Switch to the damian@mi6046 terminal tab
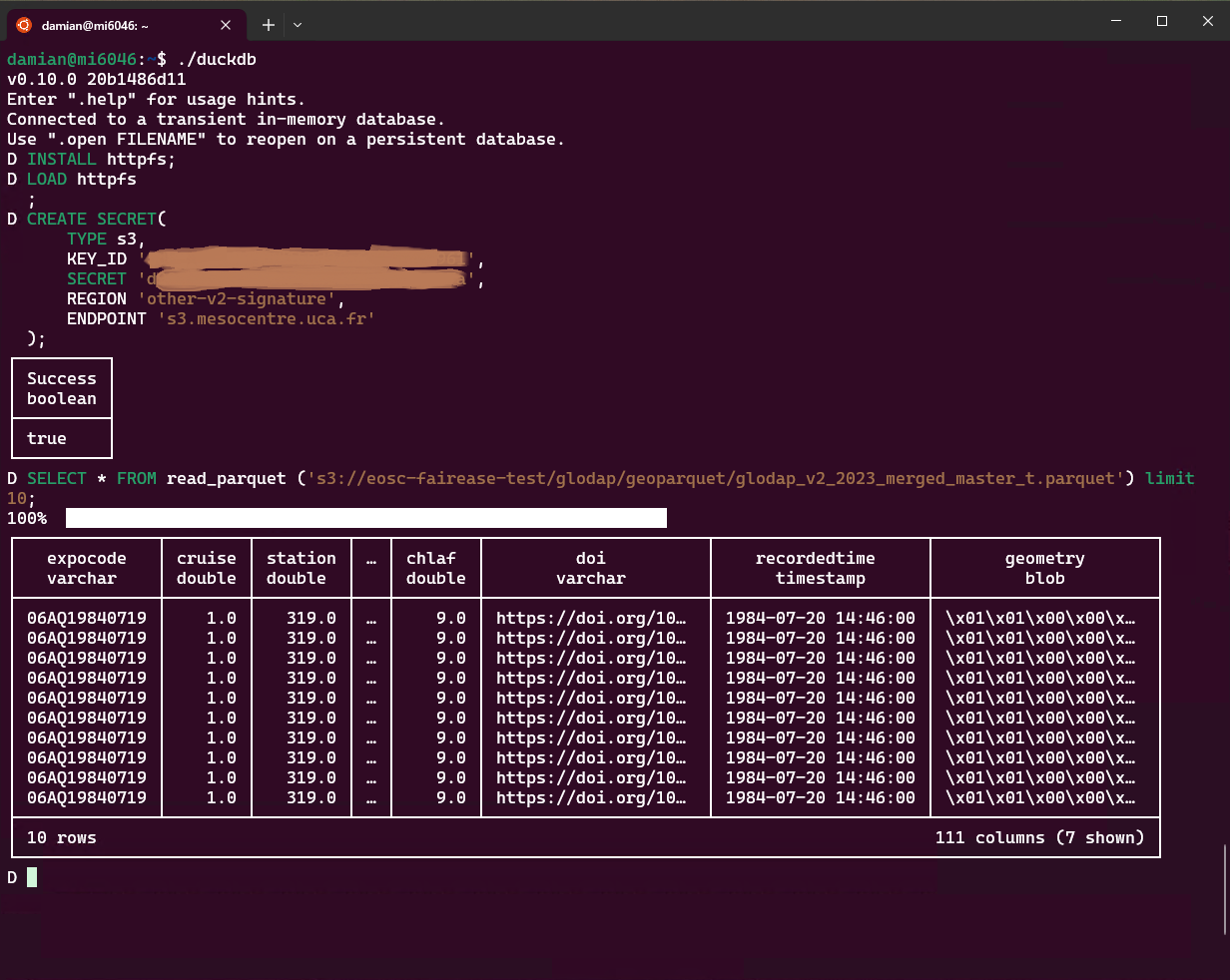 point(120,25)
